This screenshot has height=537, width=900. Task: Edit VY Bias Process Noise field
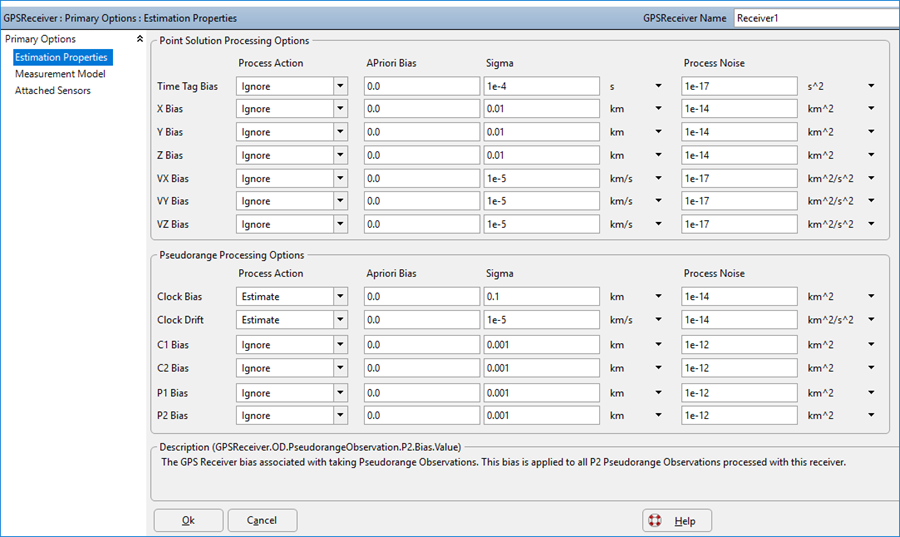click(739, 201)
